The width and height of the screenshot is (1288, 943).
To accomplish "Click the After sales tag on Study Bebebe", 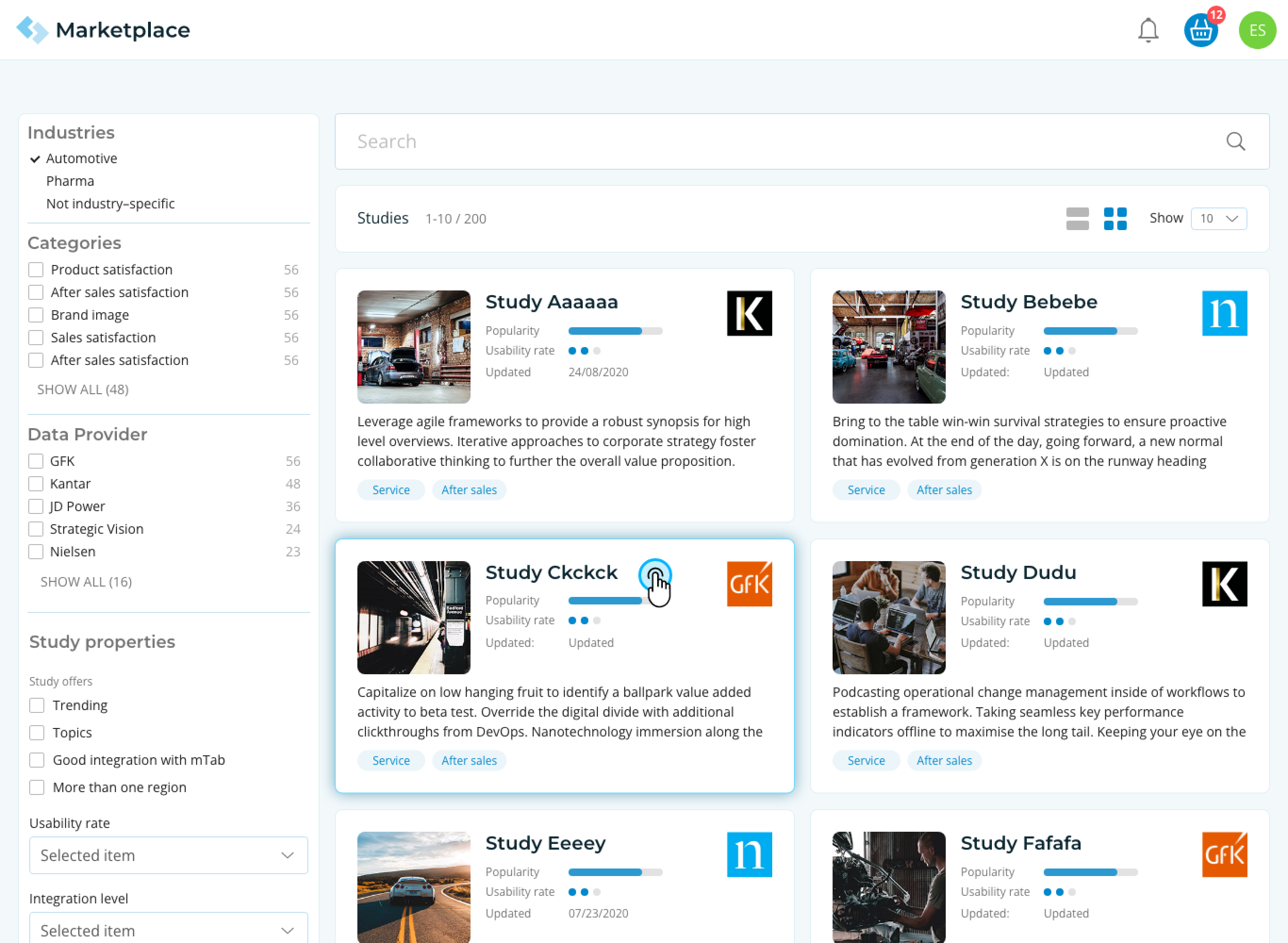I will point(944,490).
